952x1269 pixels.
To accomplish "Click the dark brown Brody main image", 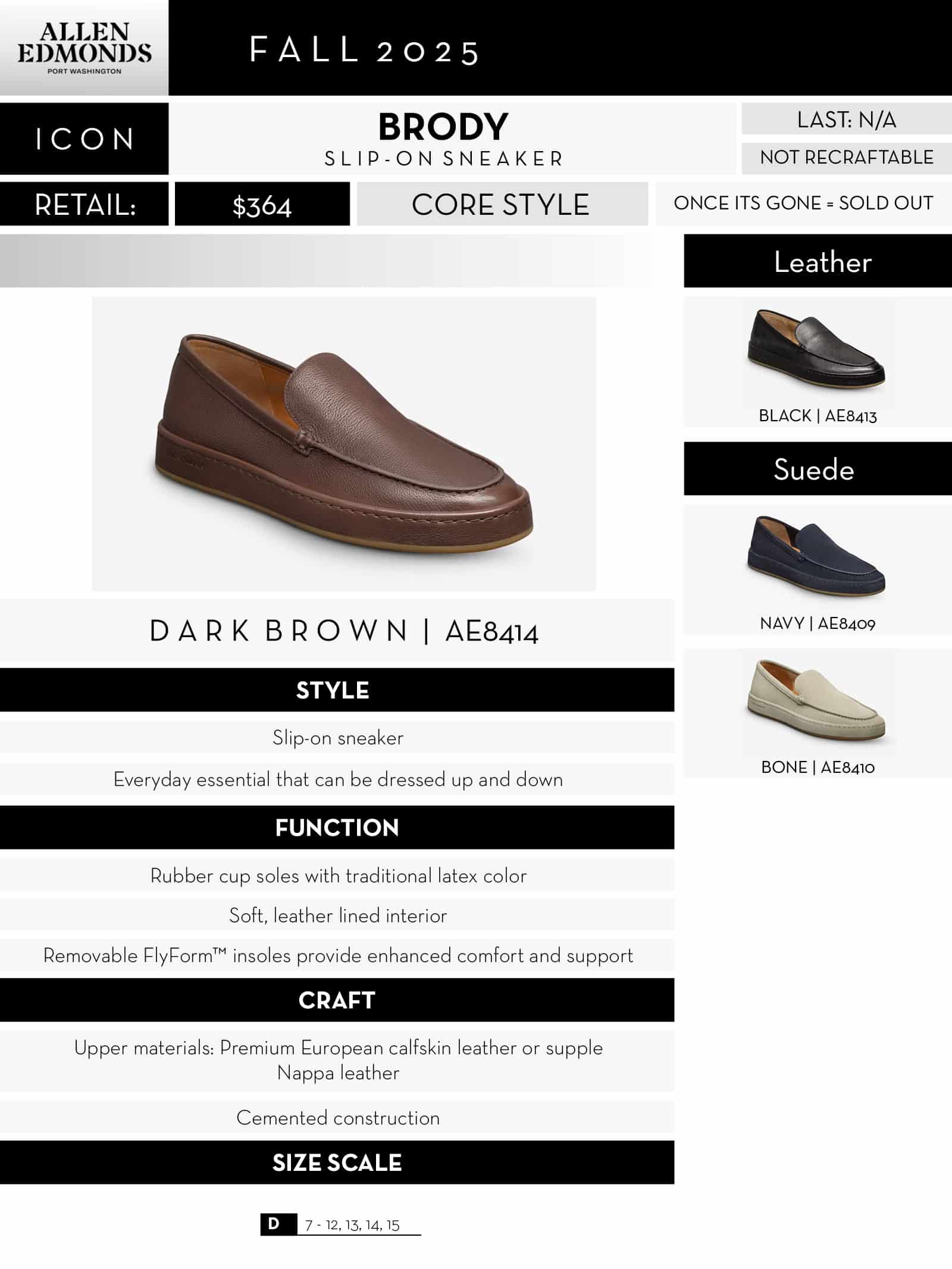I will 344,443.
